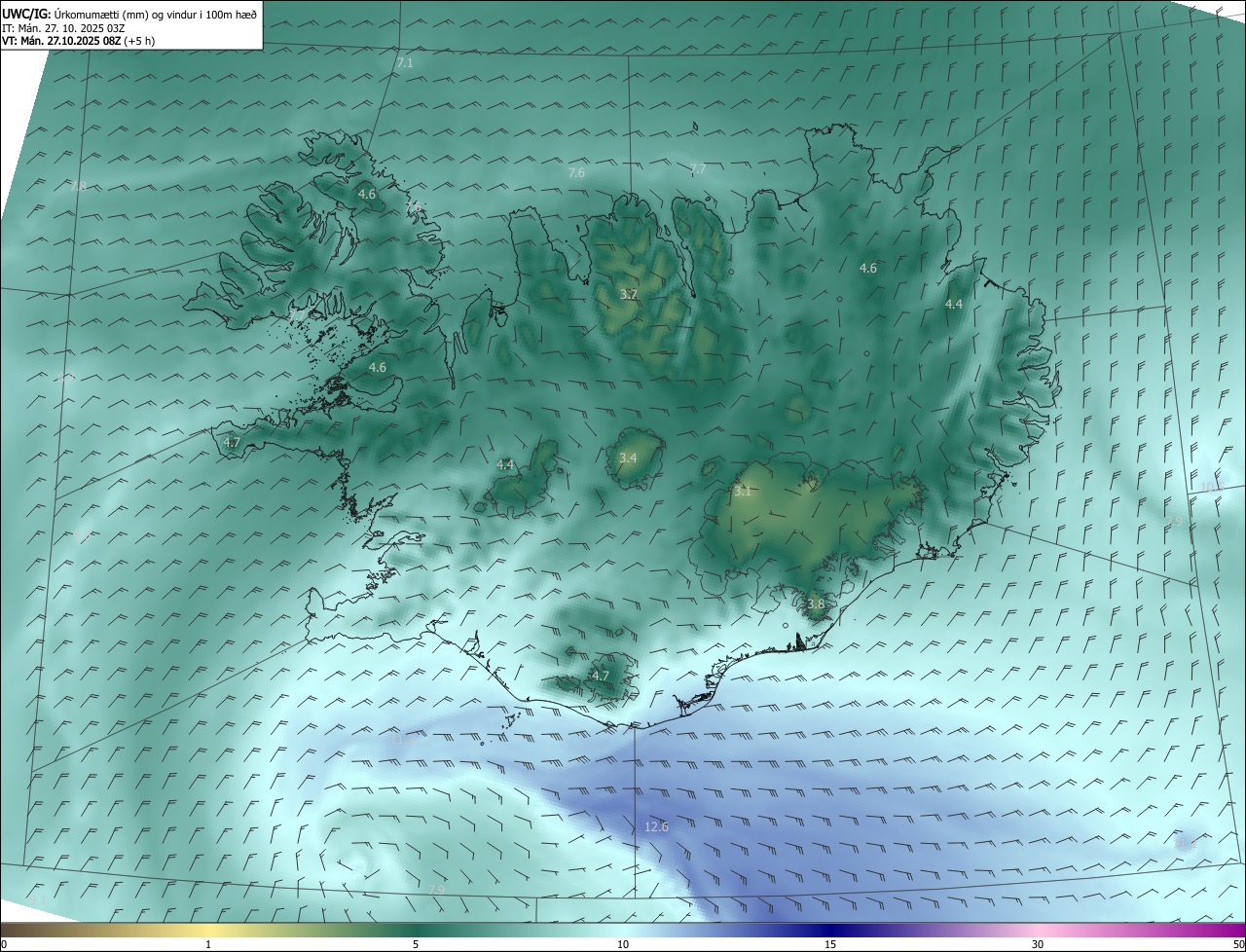Click the colorbar tick label 15
The image size is (1246, 952).
coord(830,944)
